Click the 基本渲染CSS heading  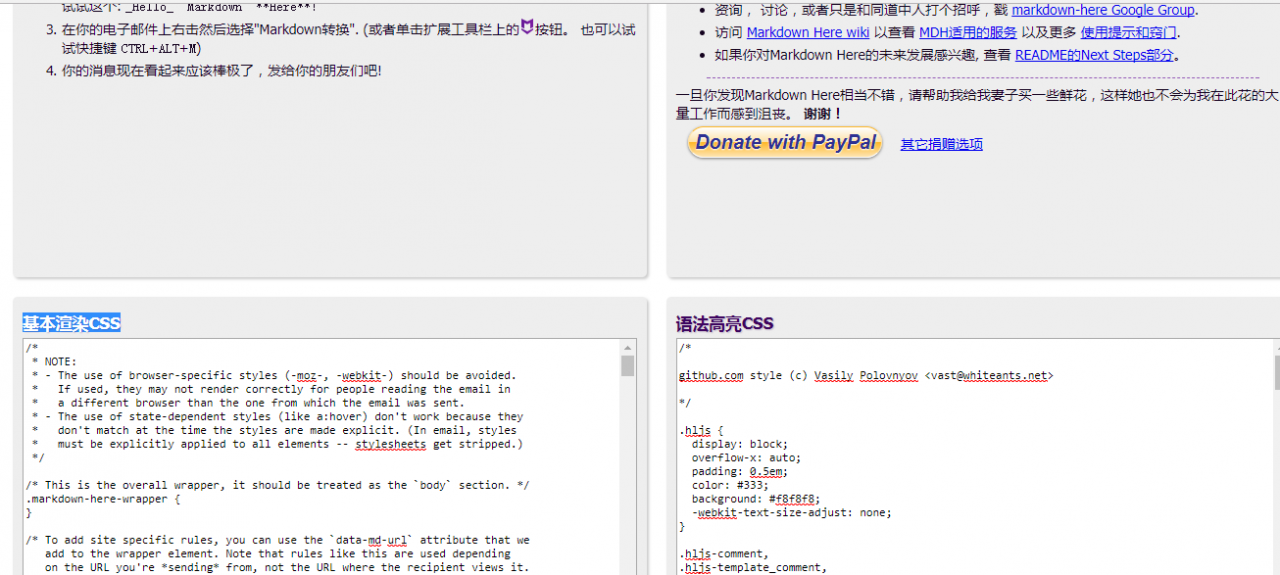coord(72,323)
